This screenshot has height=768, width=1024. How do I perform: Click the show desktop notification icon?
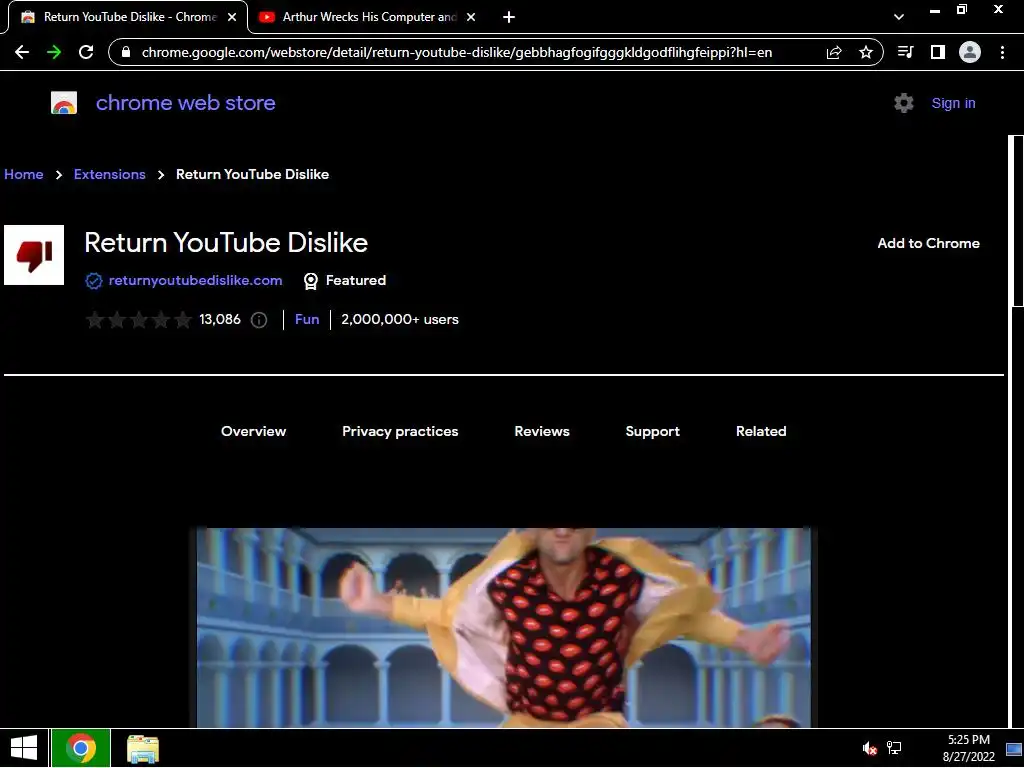[1014, 748]
